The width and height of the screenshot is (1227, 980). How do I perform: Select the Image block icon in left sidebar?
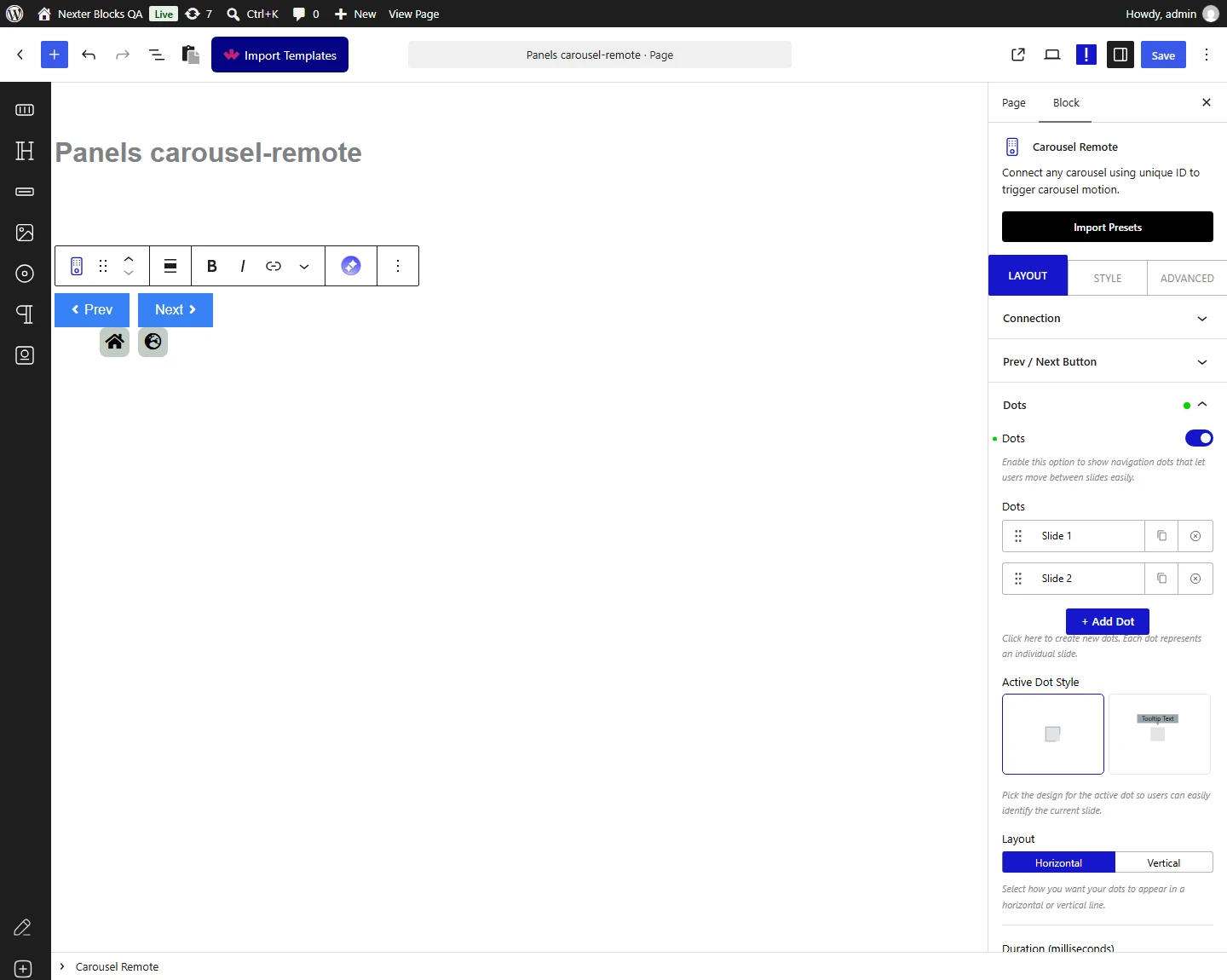tap(25, 233)
